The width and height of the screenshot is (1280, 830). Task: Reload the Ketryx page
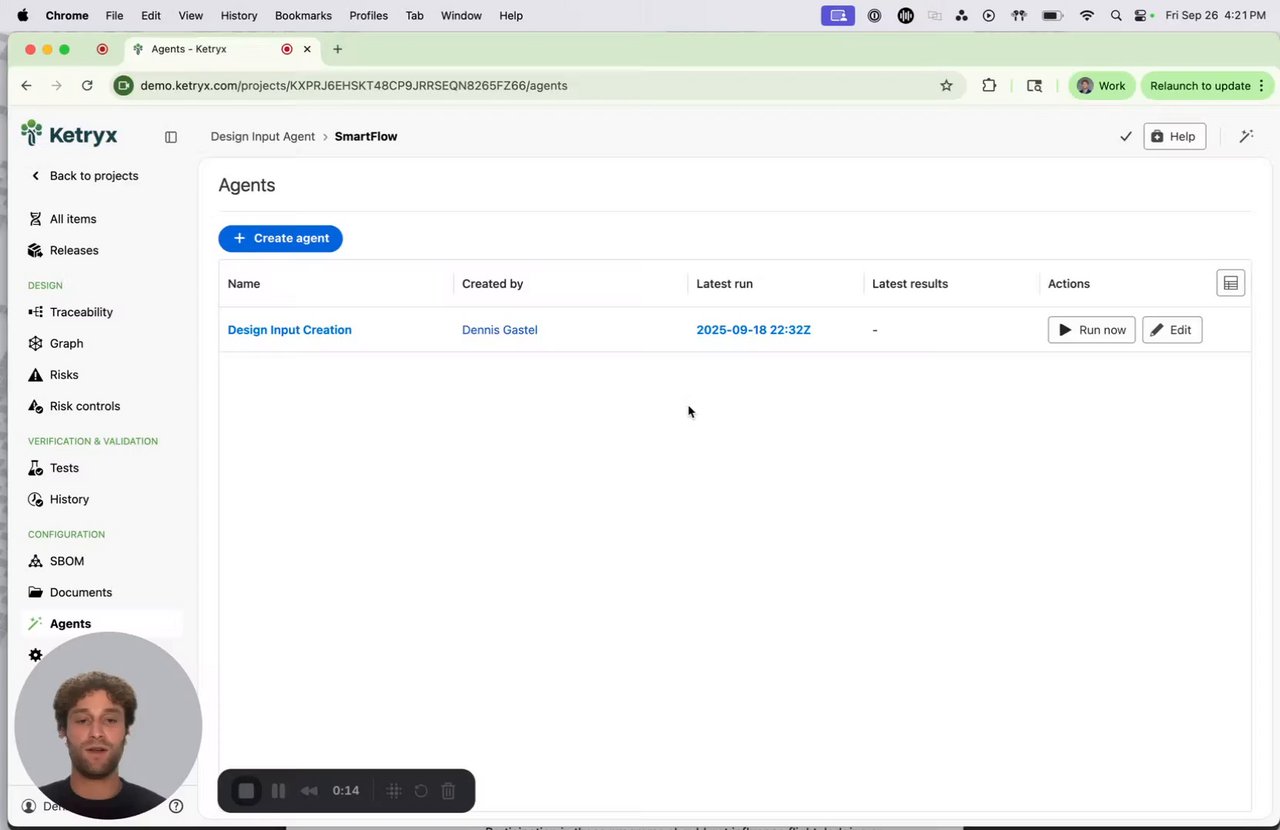[87, 86]
